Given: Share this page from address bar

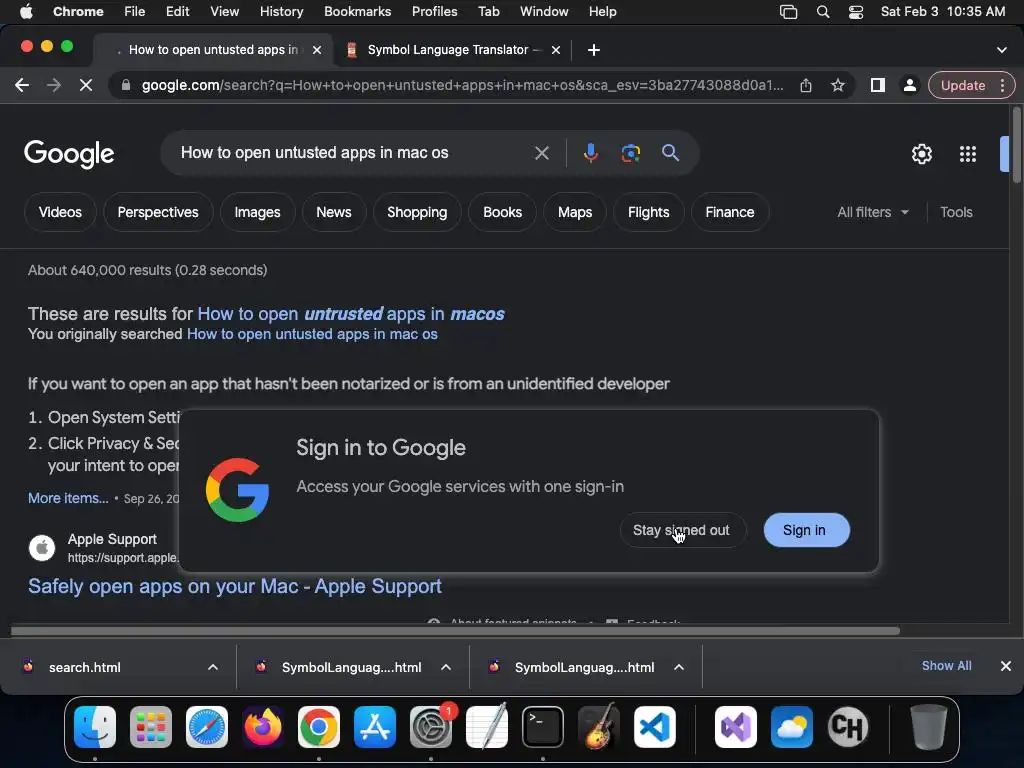Looking at the screenshot, I should pyautogui.click(x=806, y=85).
